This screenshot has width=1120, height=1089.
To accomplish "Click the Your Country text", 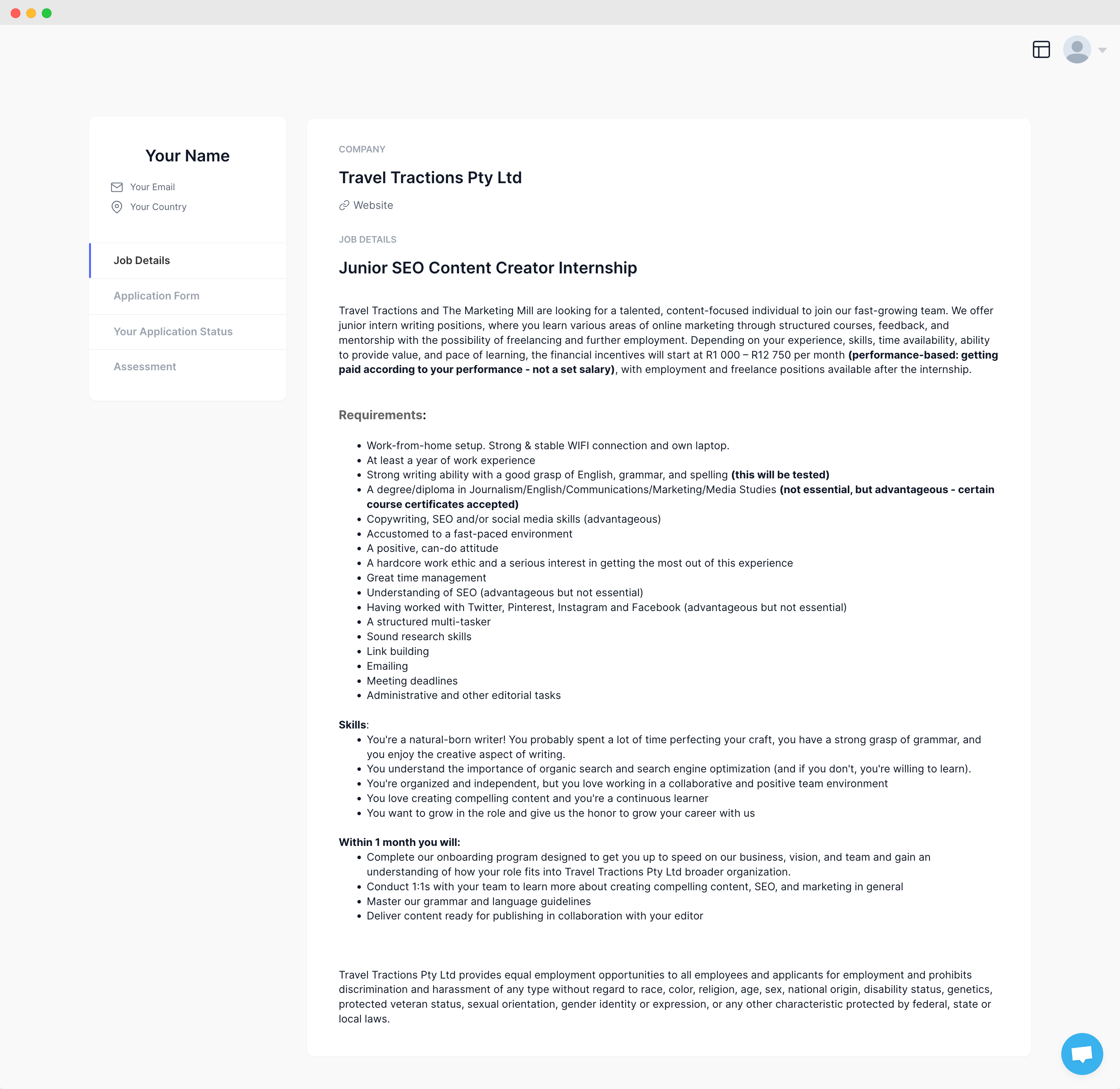I will click(158, 207).
